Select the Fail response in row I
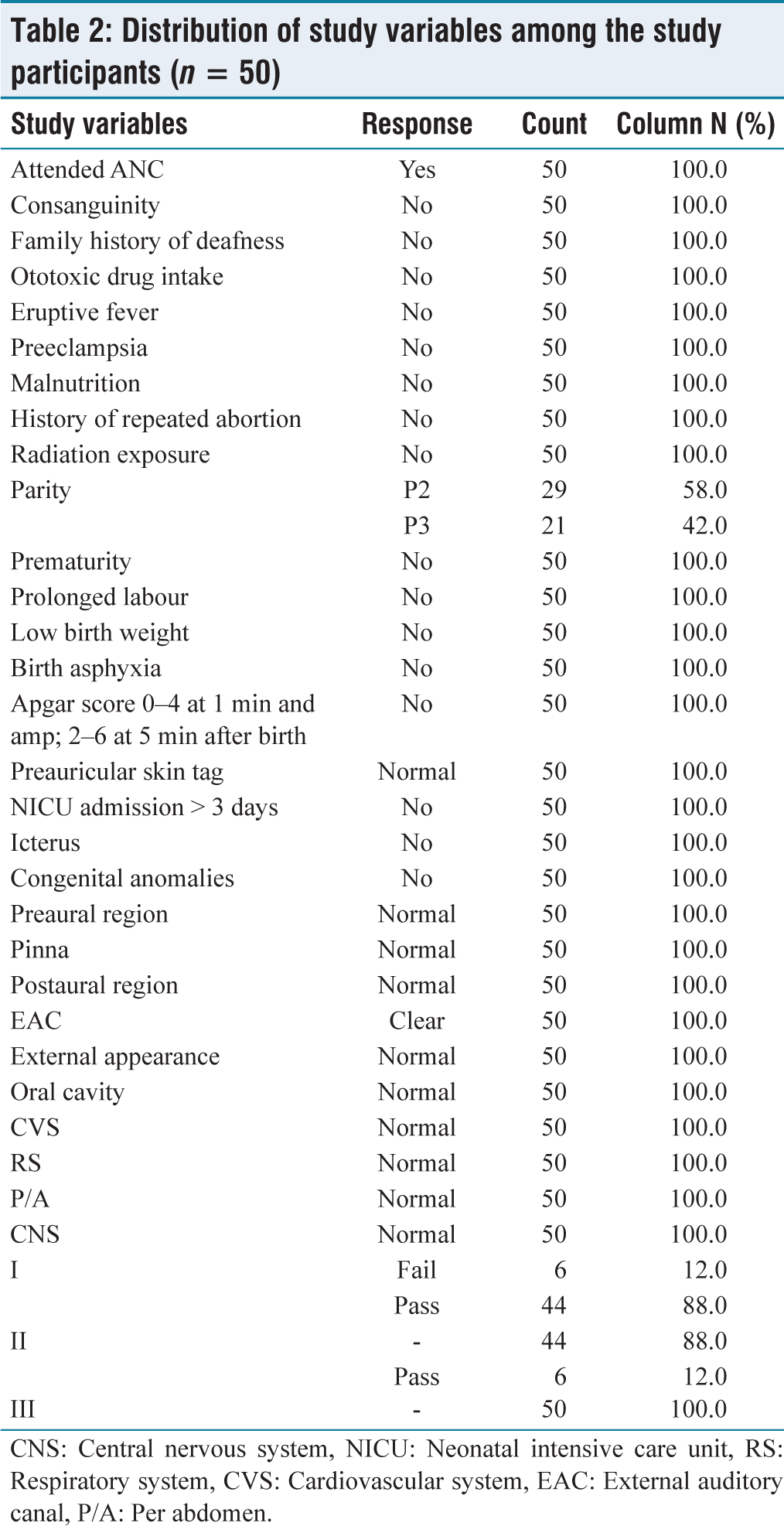 [x=417, y=1270]
